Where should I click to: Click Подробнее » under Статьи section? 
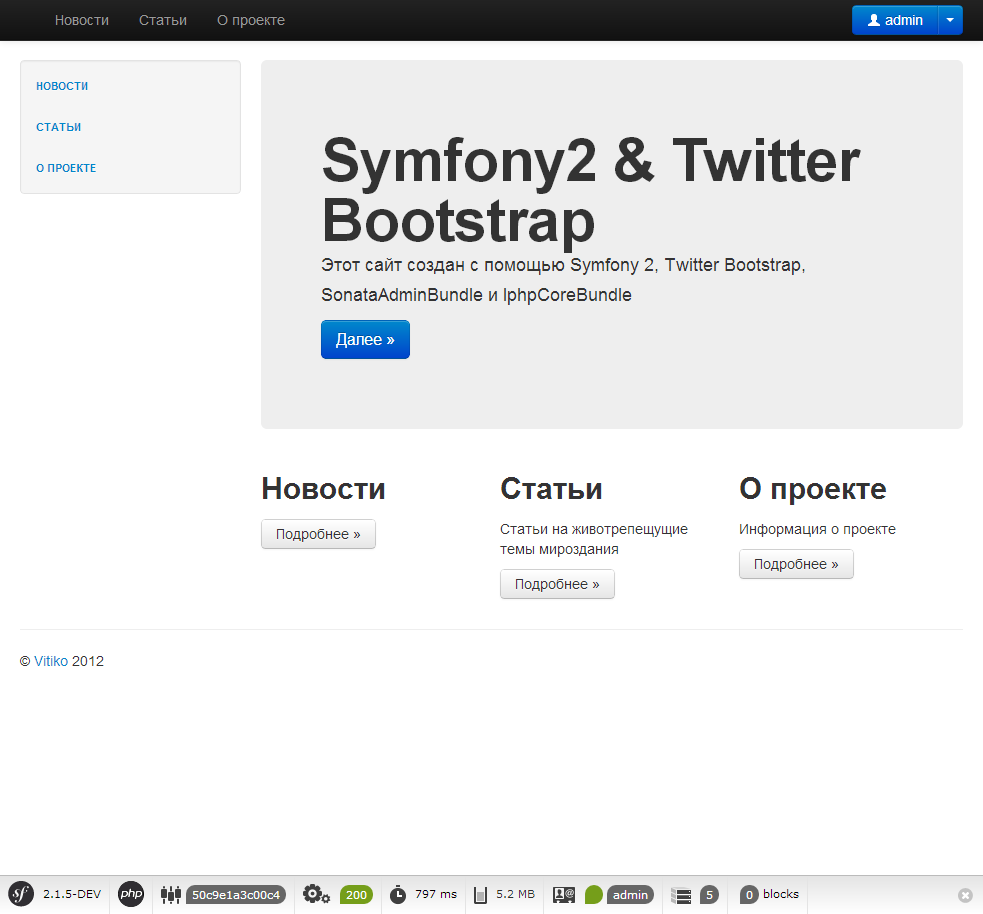(x=557, y=584)
